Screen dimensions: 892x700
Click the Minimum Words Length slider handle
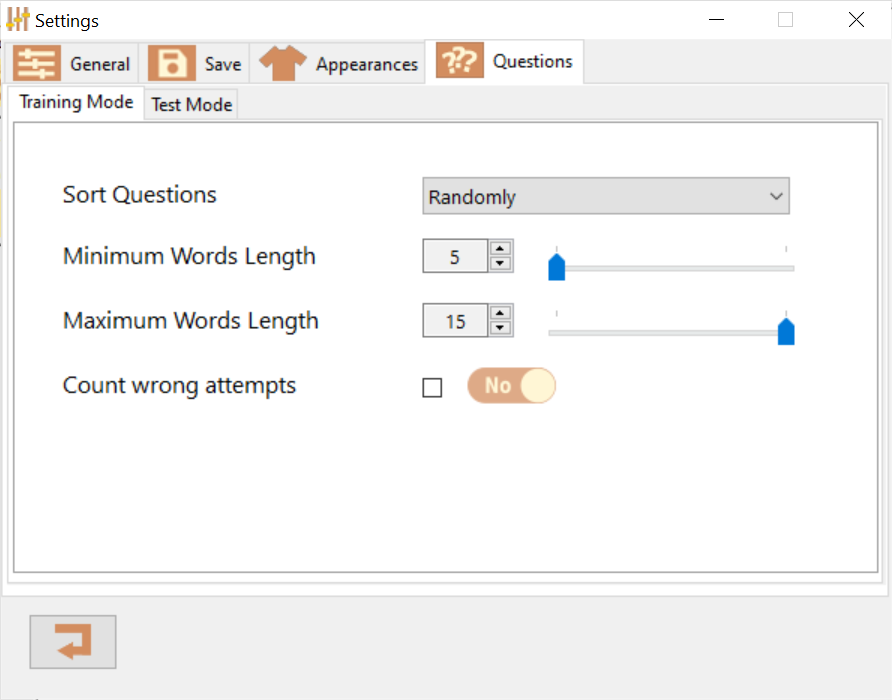point(557,267)
